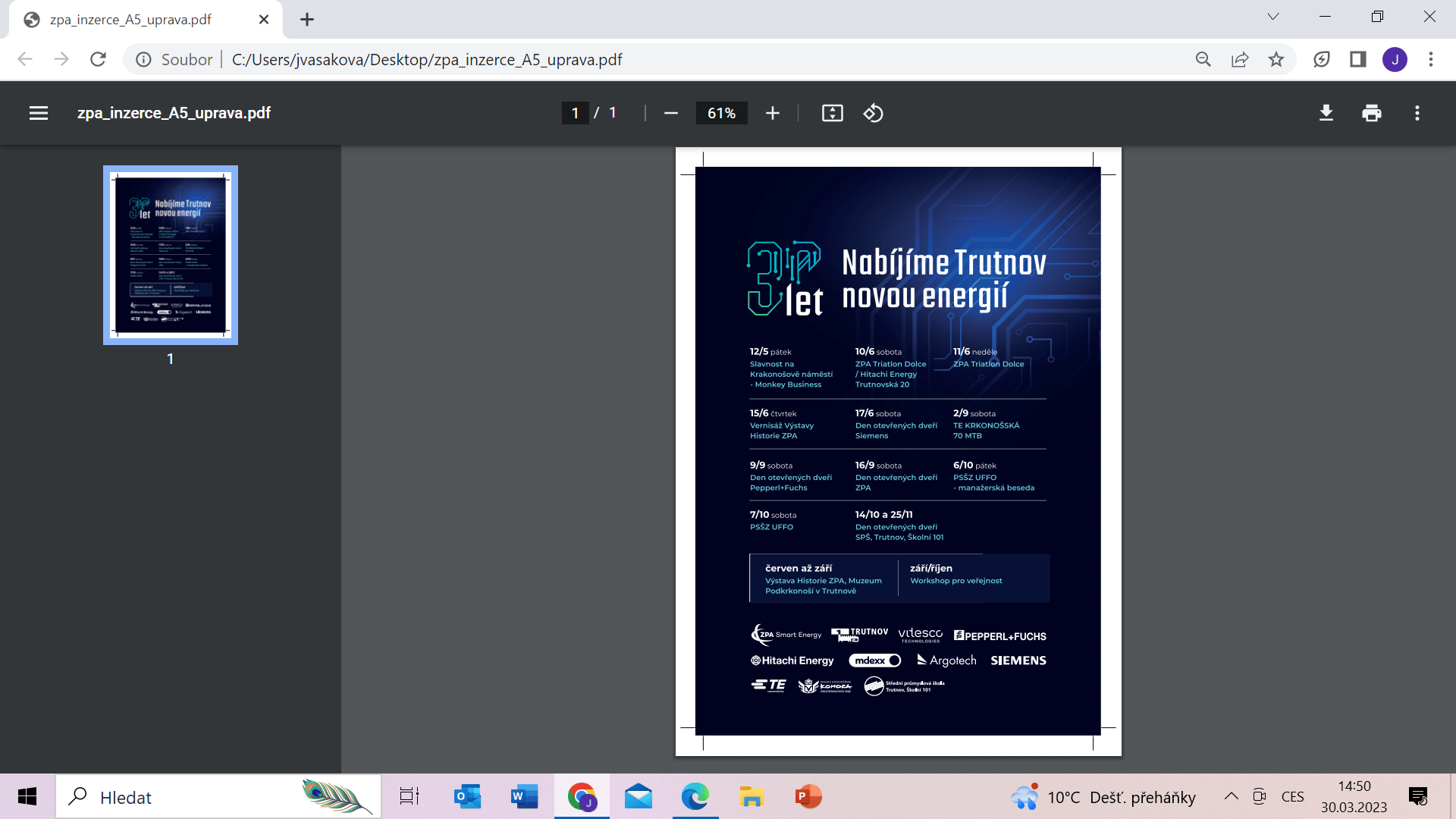
Task: Print the PDF document
Action: click(1372, 113)
